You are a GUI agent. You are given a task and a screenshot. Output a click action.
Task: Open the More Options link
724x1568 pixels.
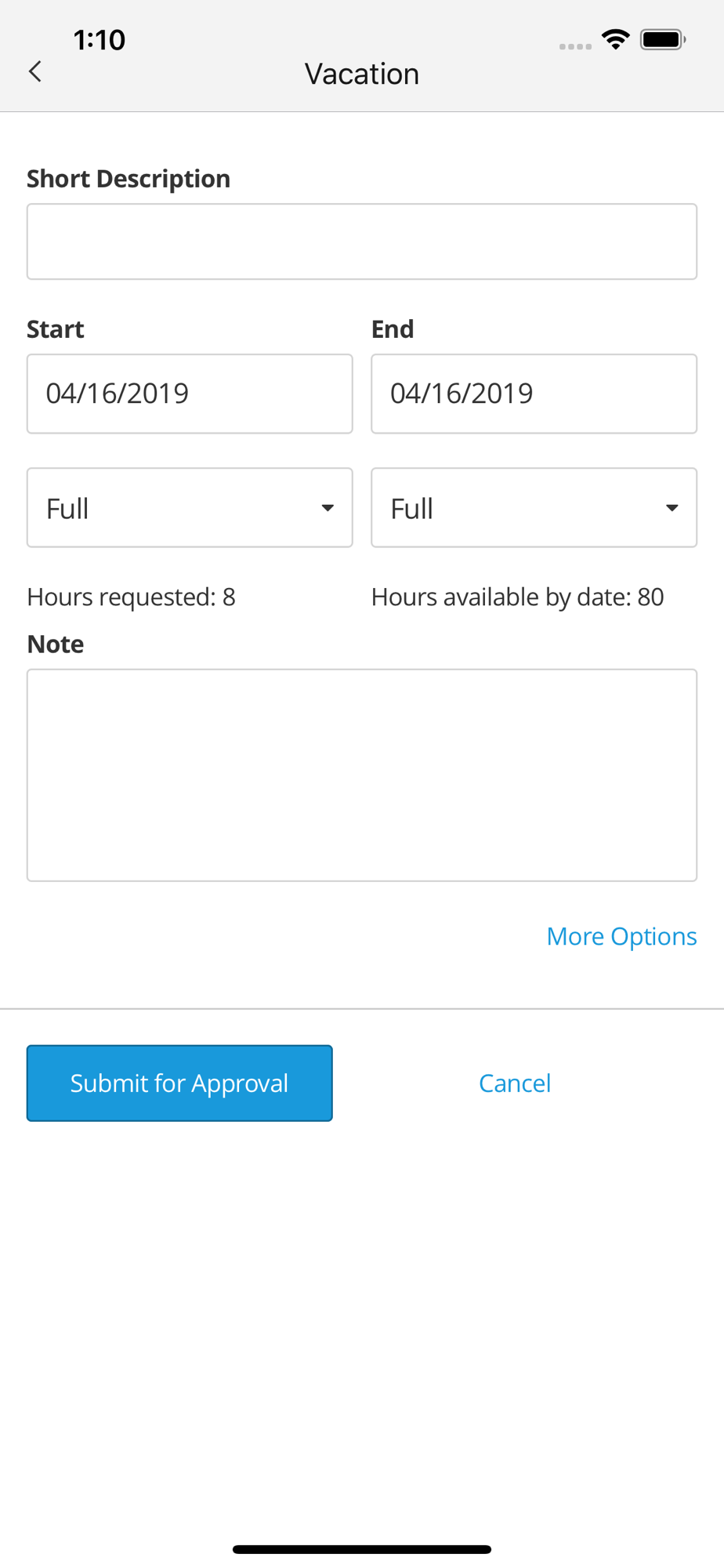pyautogui.click(x=621, y=936)
